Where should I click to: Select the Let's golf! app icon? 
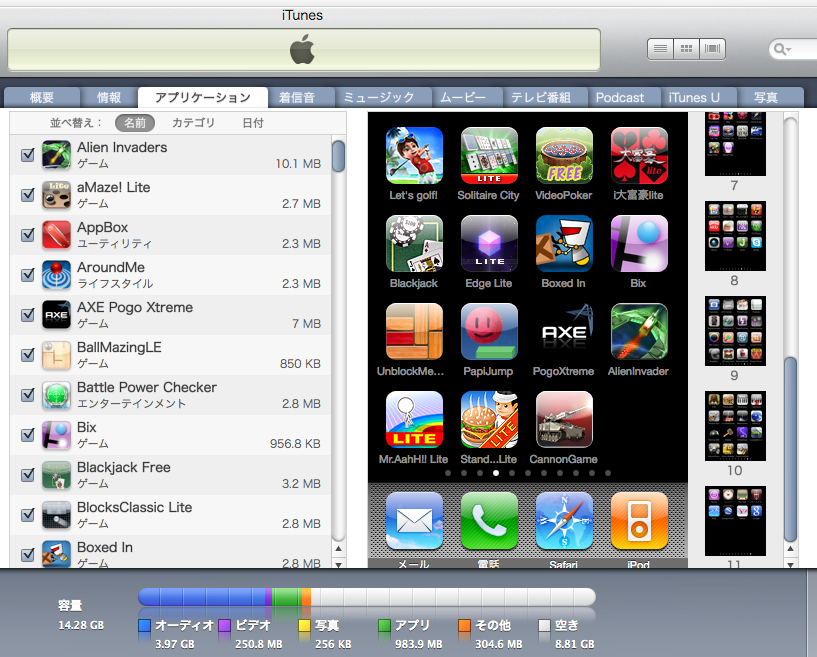coord(414,155)
